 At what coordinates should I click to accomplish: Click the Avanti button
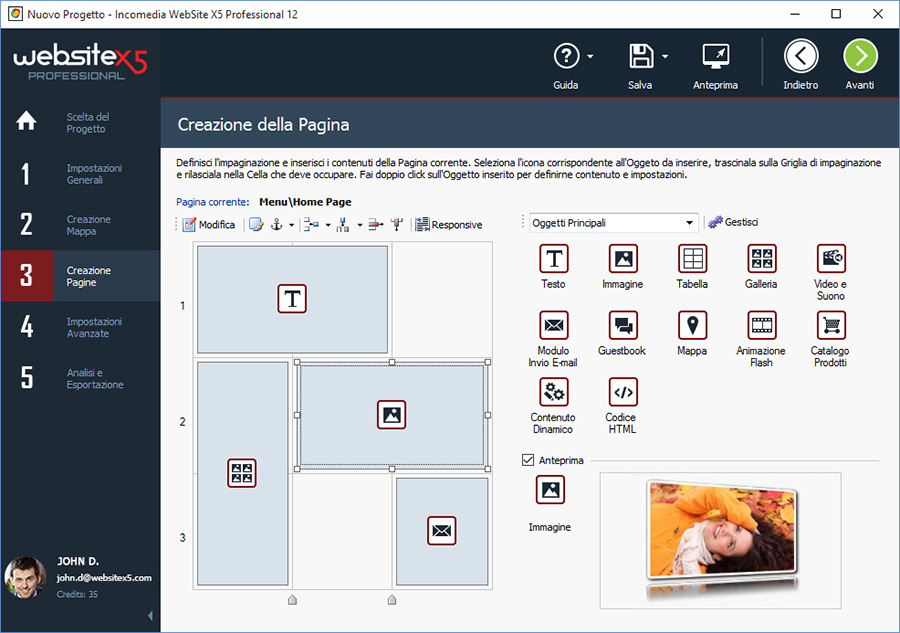tap(859, 57)
